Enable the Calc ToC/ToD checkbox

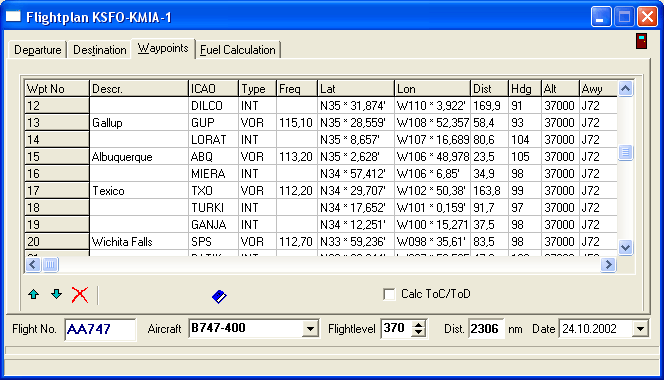(389, 294)
